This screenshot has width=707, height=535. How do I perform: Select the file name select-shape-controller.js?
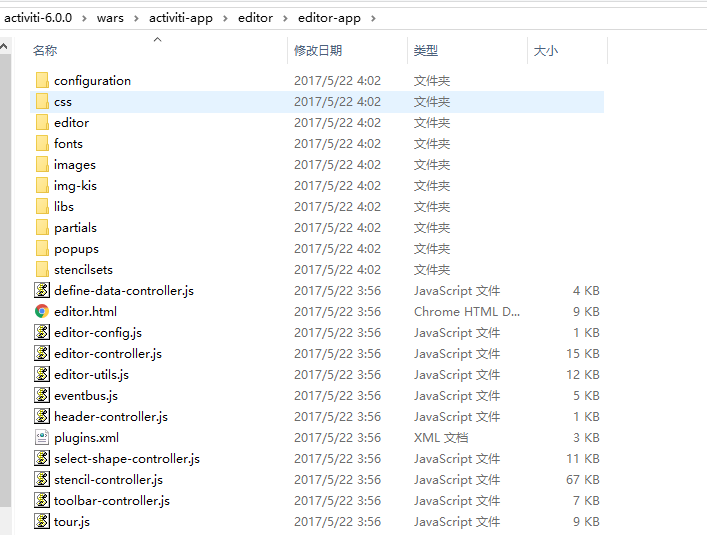(127, 458)
